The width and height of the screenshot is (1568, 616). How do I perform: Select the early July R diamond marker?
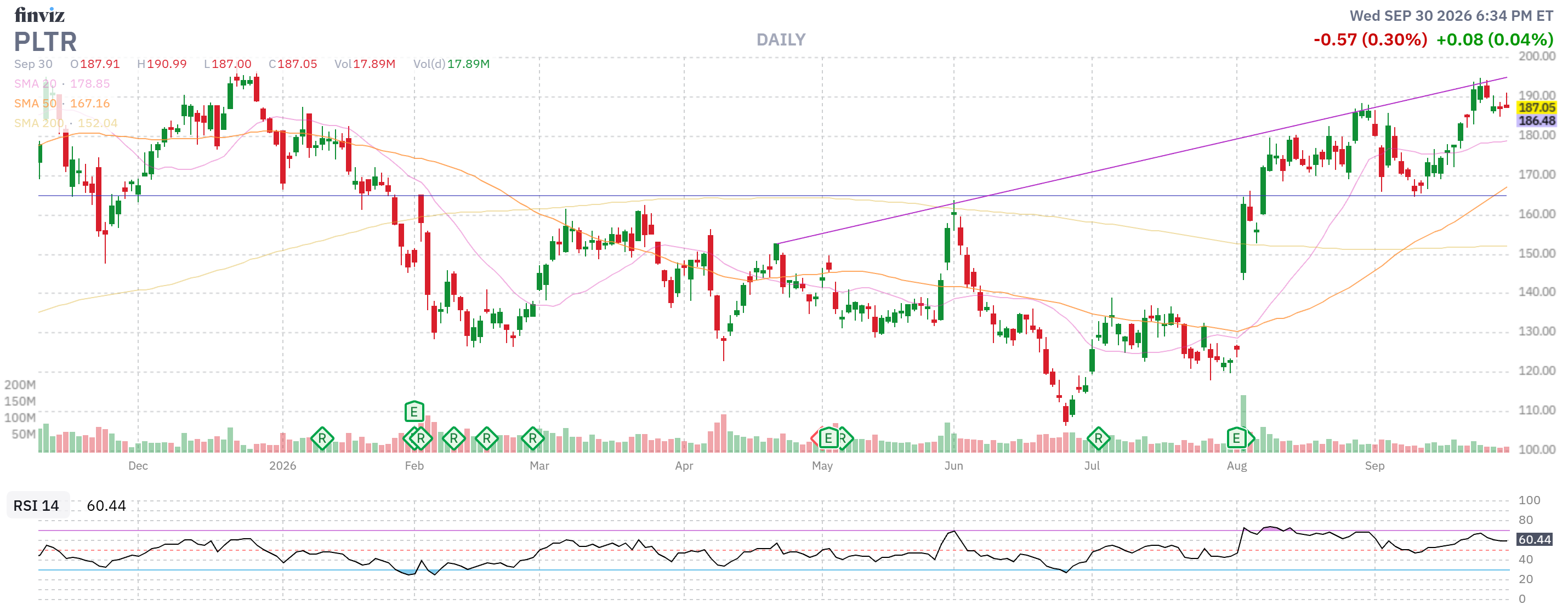click(x=1098, y=438)
